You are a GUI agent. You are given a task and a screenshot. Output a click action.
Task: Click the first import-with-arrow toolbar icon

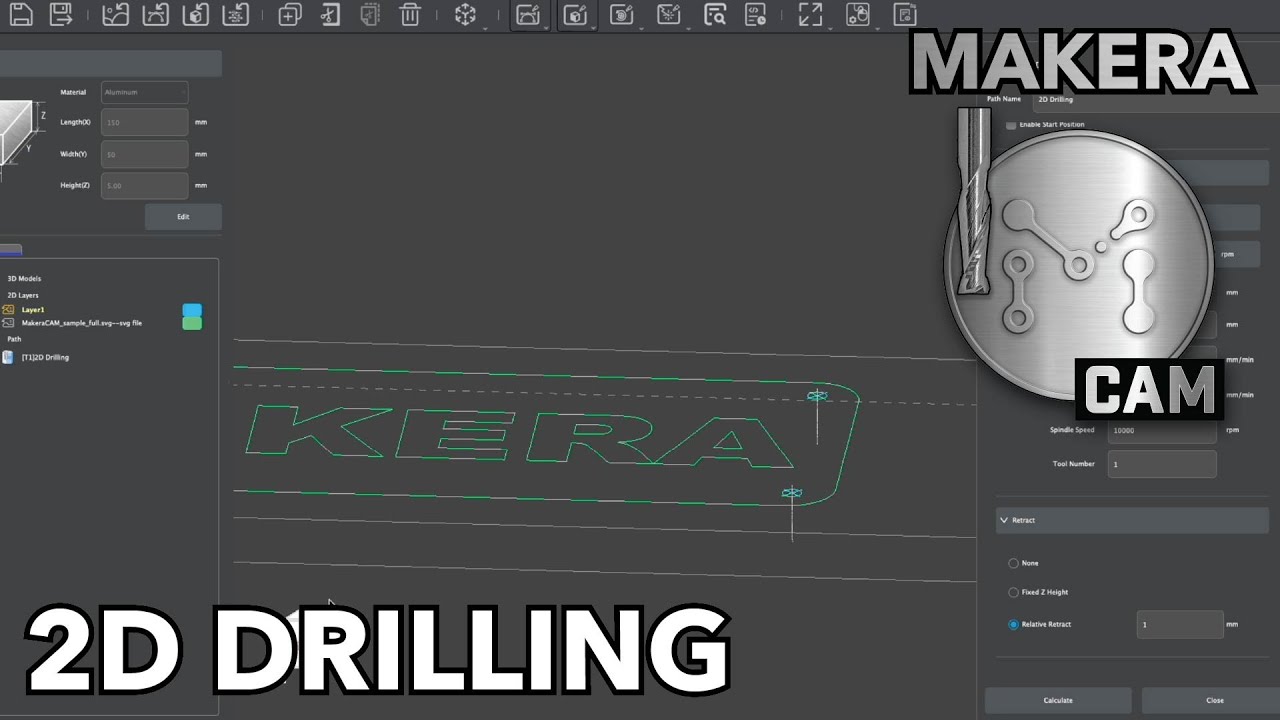(116, 14)
